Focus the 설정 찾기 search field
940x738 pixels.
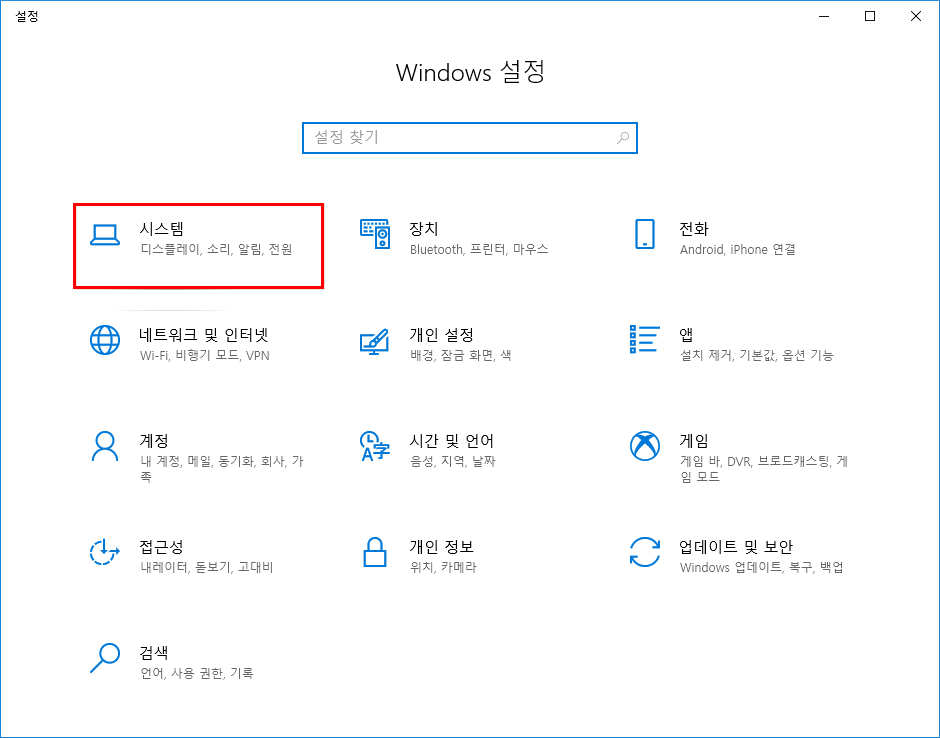469,138
